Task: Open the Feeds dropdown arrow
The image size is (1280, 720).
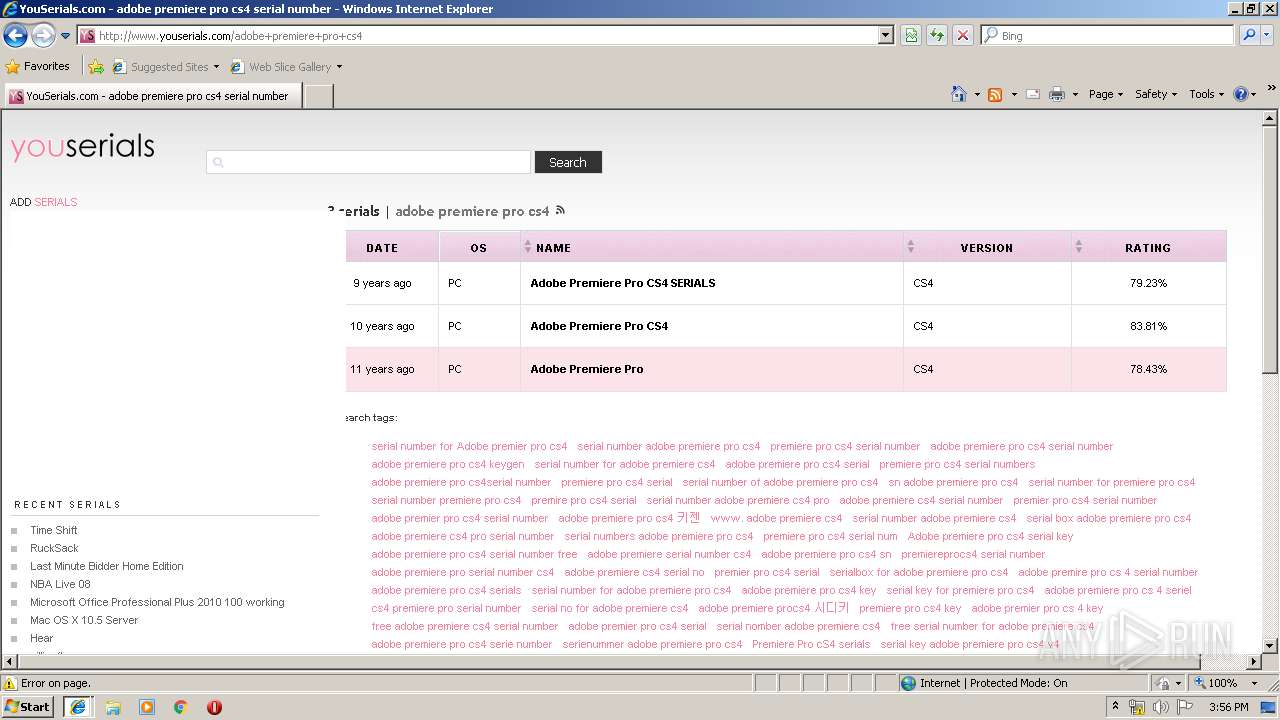Action: 1014,94
